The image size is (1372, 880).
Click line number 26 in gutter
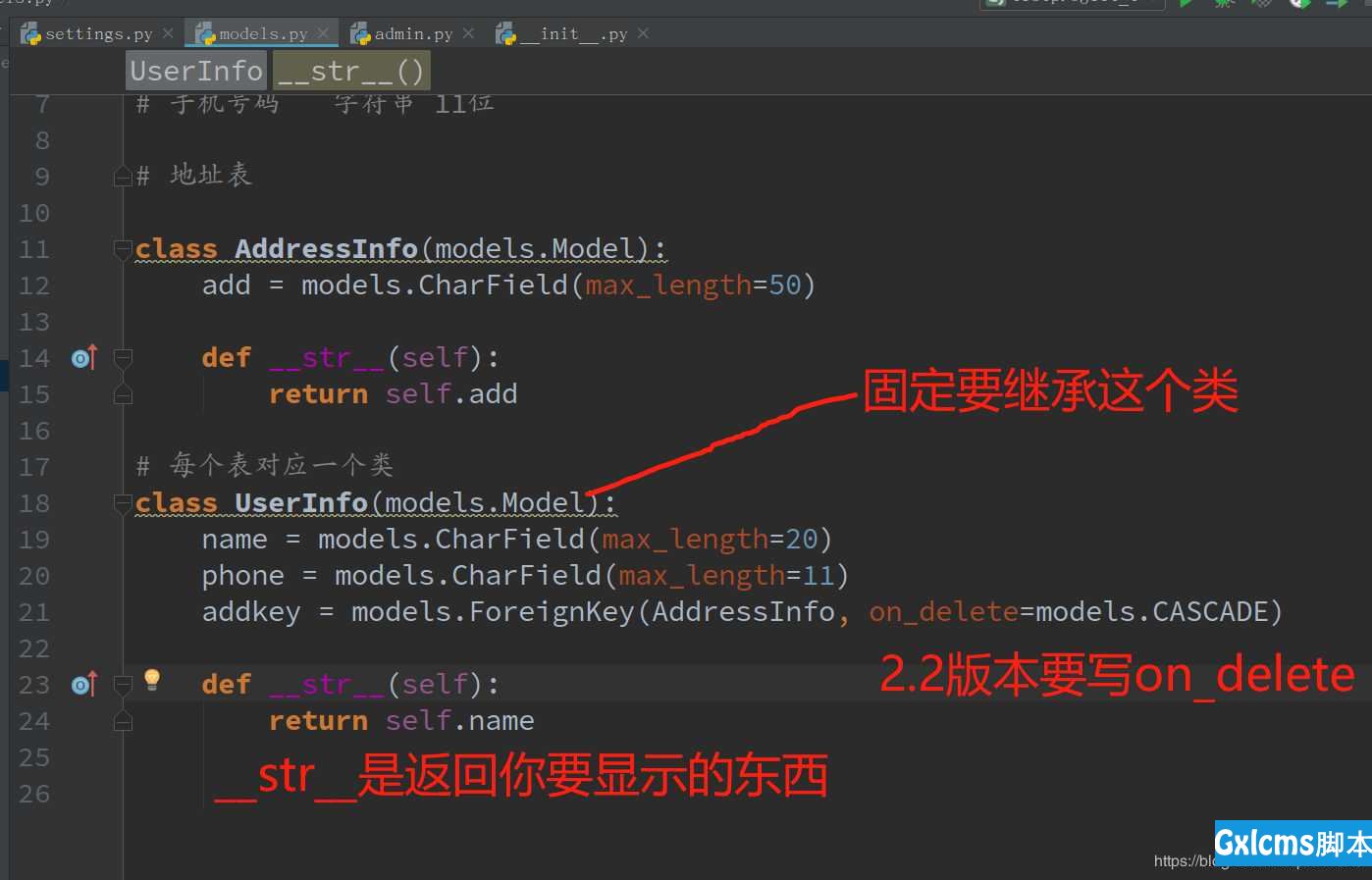click(34, 794)
